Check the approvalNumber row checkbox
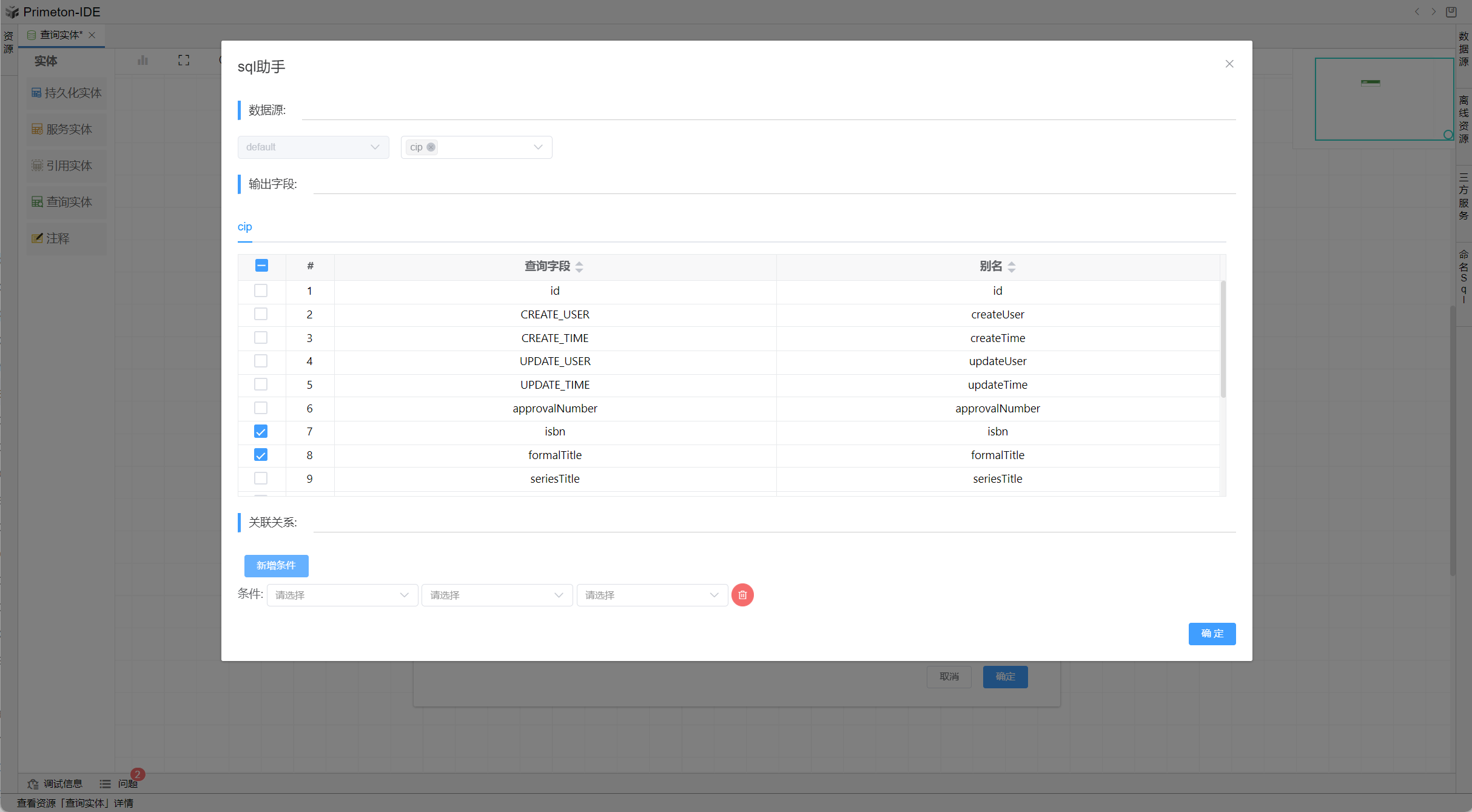Image resolution: width=1472 pixels, height=812 pixels. click(x=261, y=408)
